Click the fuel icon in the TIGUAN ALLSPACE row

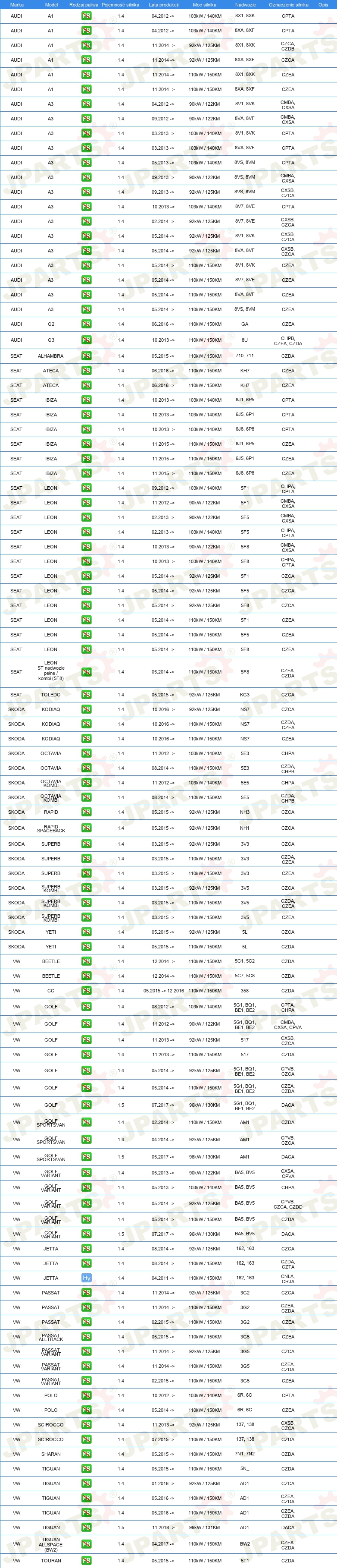point(86,1544)
